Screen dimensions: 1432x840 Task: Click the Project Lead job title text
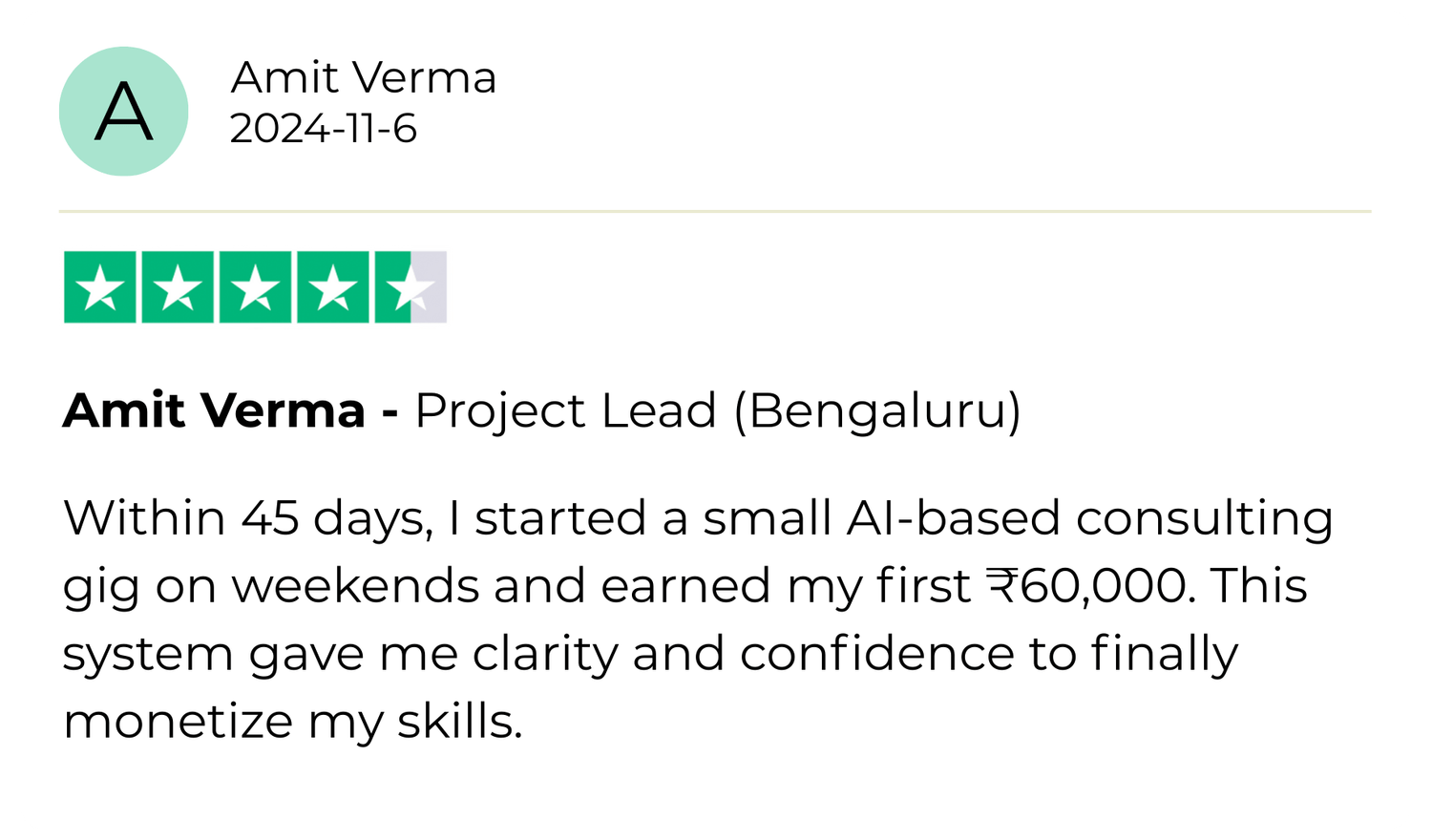point(565,410)
